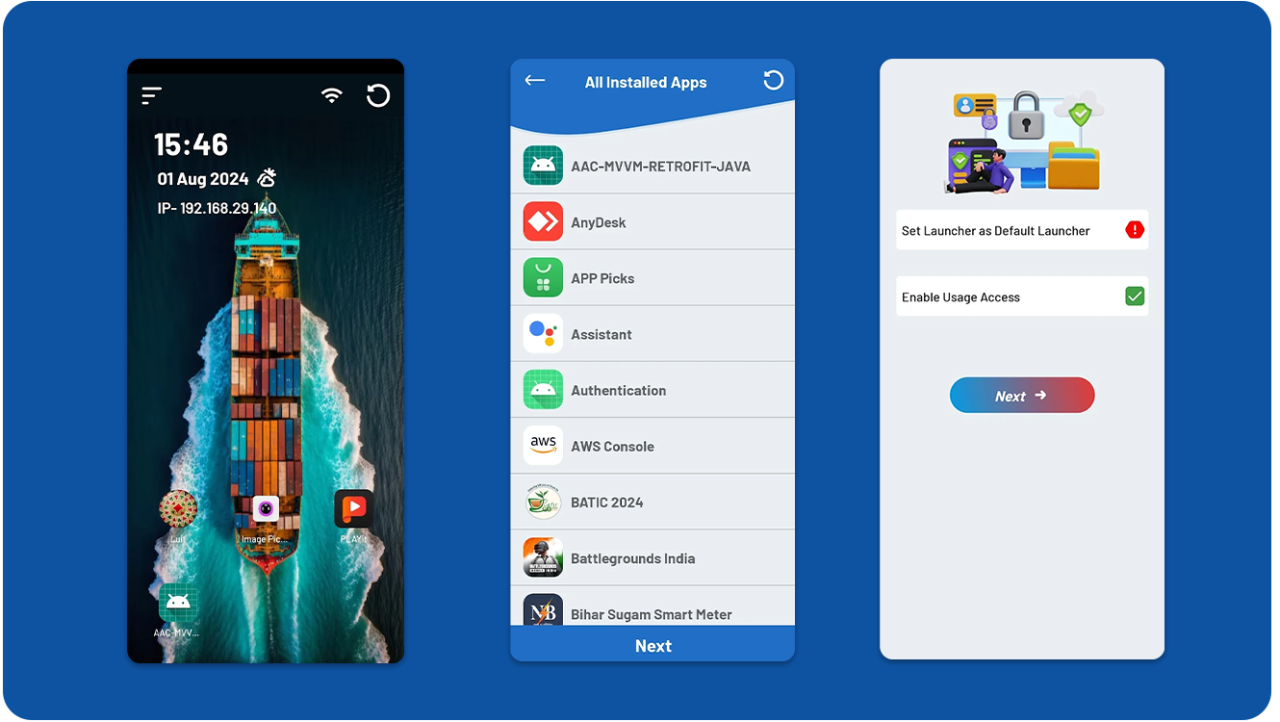1280x722 pixels.
Task: Tap the Next arrow button on the permissions screen
Action: tap(1021, 395)
